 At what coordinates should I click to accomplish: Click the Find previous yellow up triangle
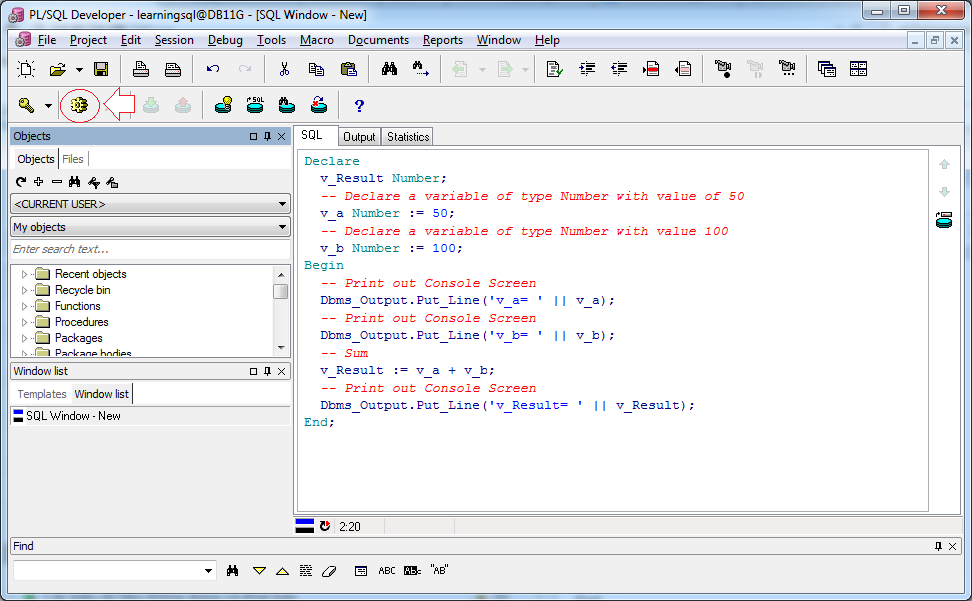coord(283,571)
